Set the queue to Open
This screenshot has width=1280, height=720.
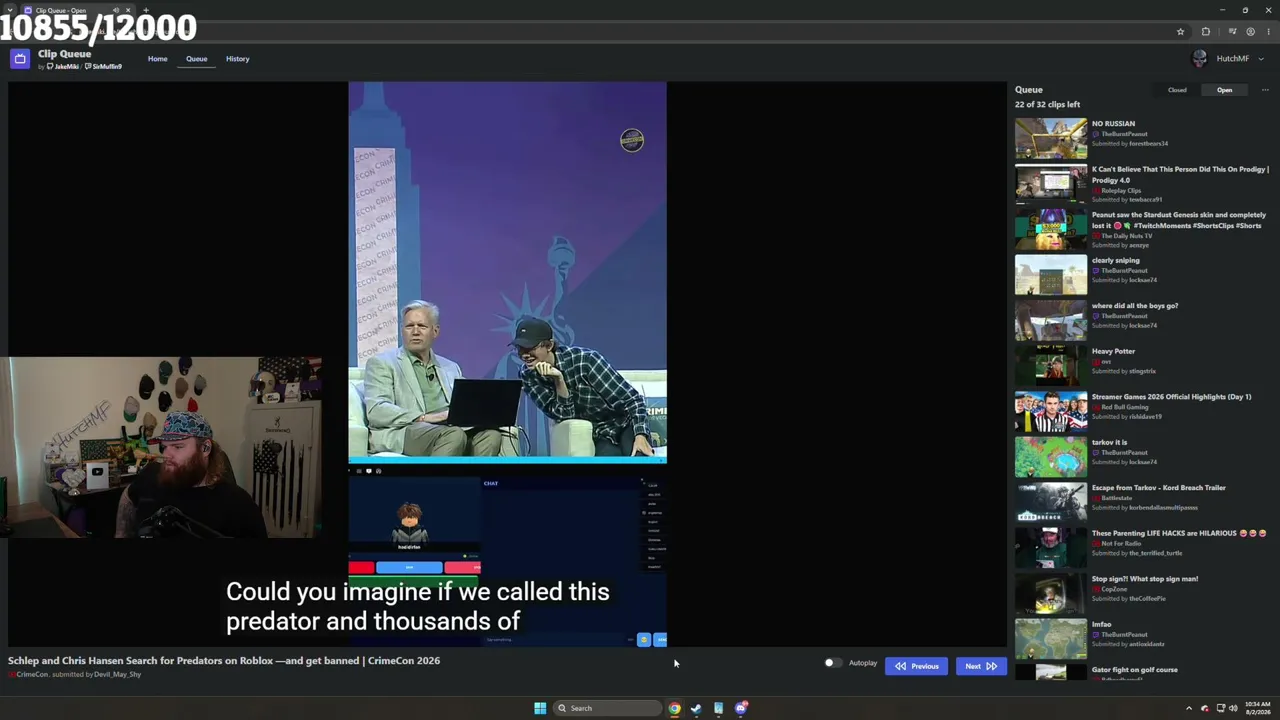(1224, 90)
